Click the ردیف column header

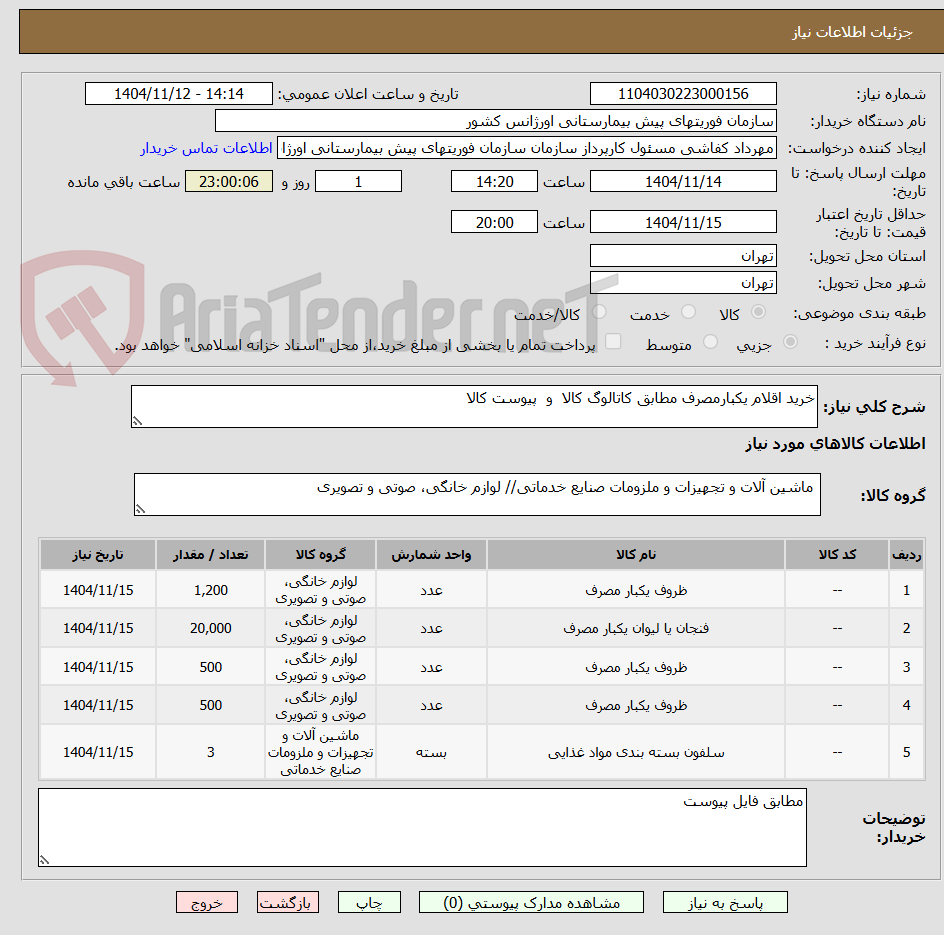pos(906,554)
